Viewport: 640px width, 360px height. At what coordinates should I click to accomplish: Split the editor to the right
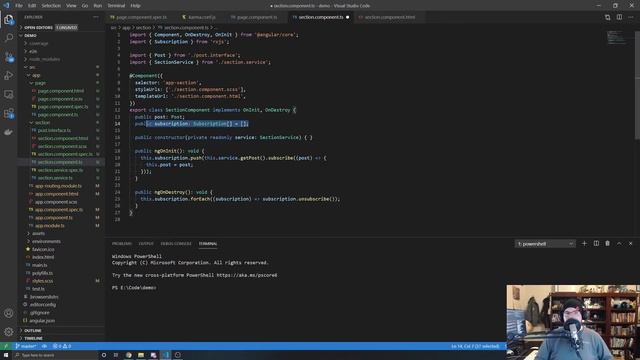pos(619,17)
